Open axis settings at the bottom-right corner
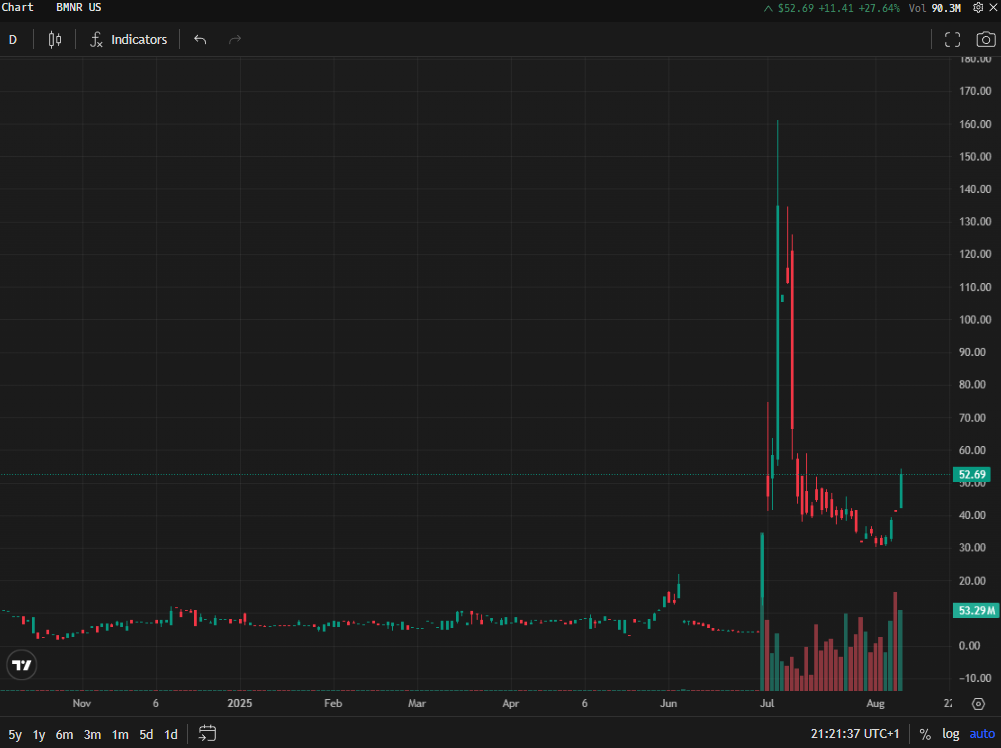The height and width of the screenshot is (748, 1001). (x=978, y=704)
